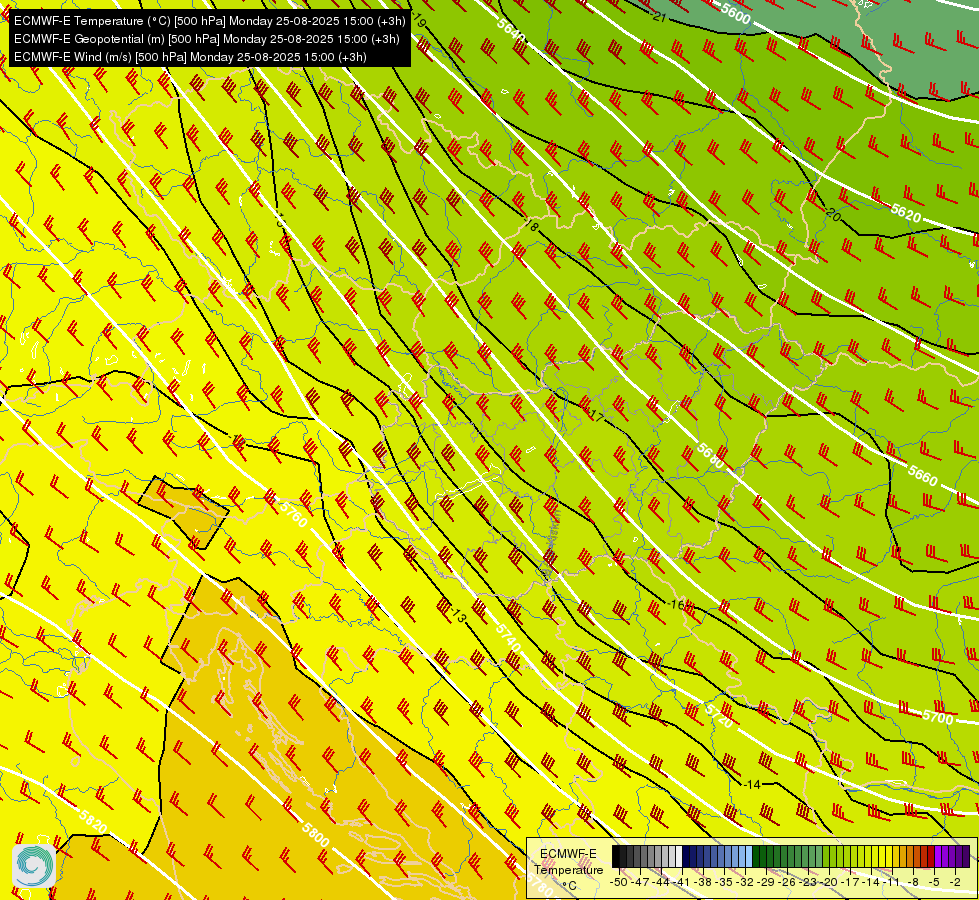Click the 5820 geopotential contour label
This screenshot has height=900, width=979.
[93, 821]
